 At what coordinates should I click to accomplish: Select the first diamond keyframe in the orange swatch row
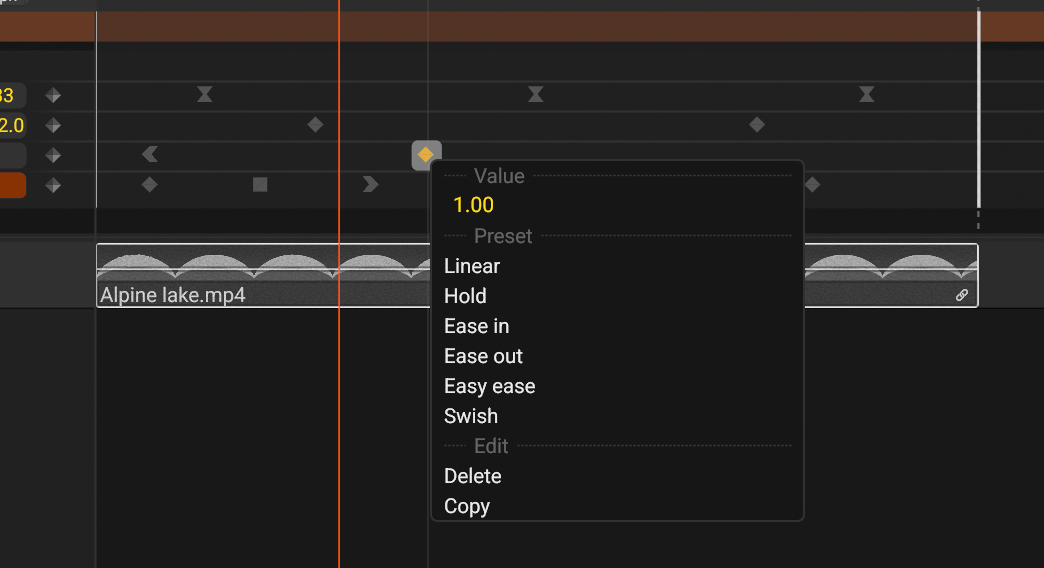tap(150, 184)
